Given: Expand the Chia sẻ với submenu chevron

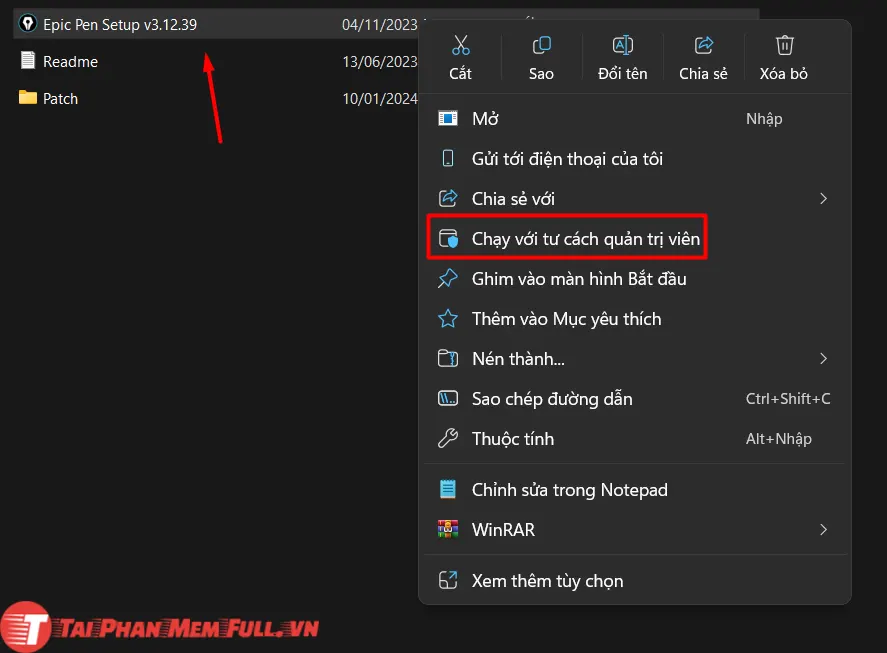Looking at the screenshot, I should point(823,198).
